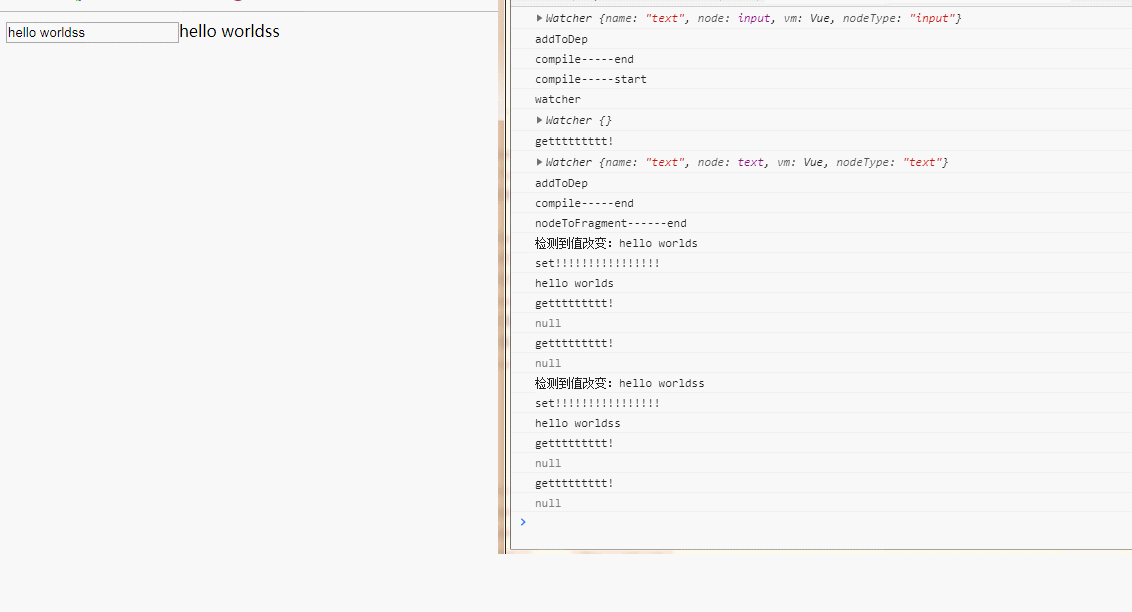This screenshot has height=612, width=1132.
Task: Click the '检测到值改变: hello worldss' log entry
Action: 619,383
